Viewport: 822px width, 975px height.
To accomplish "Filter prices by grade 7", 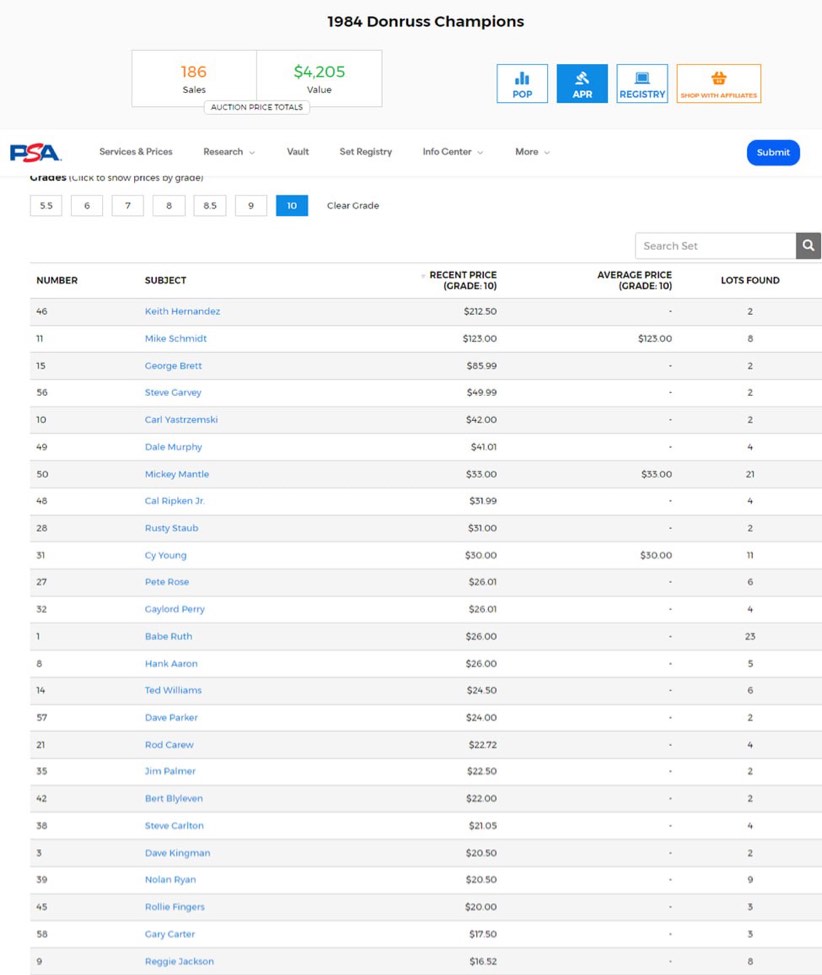I will 128,206.
